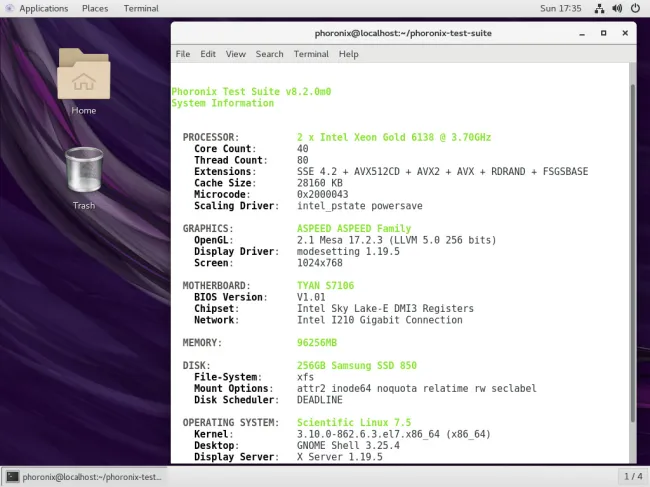This screenshot has height=487, width=650.
Task: Open the Places menu
Action: tap(95, 8)
